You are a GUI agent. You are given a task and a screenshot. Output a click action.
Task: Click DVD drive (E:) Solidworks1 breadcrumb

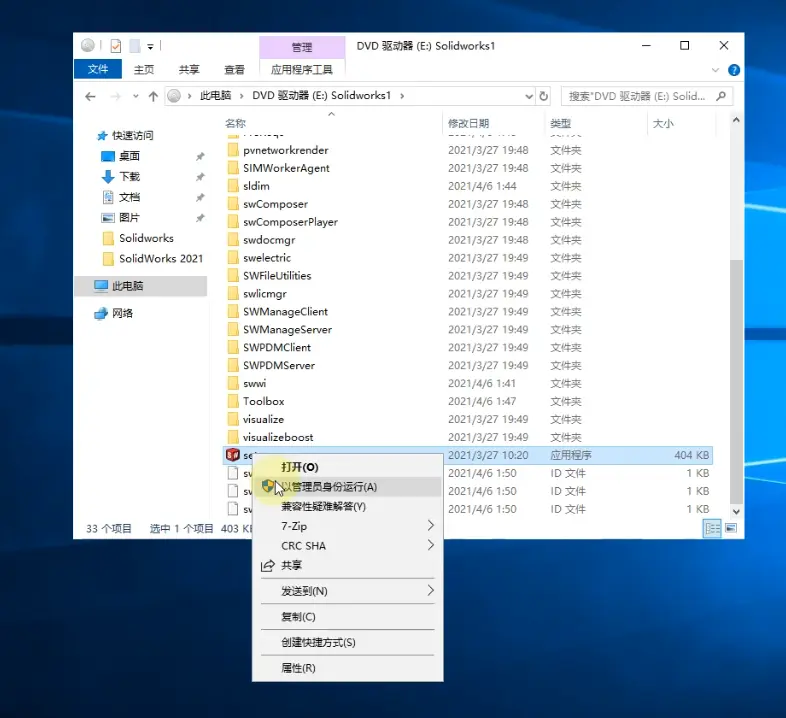(321, 96)
